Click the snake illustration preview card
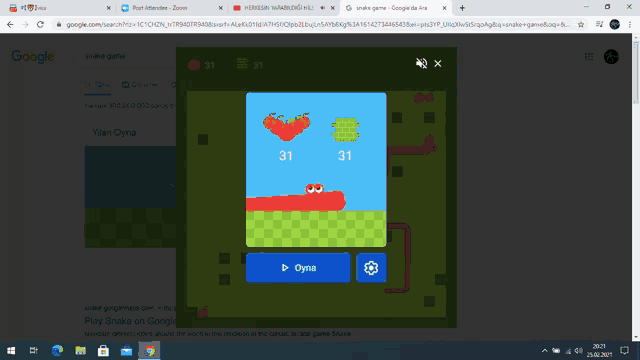This screenshot has height=360, width=640. coord(316,169)
